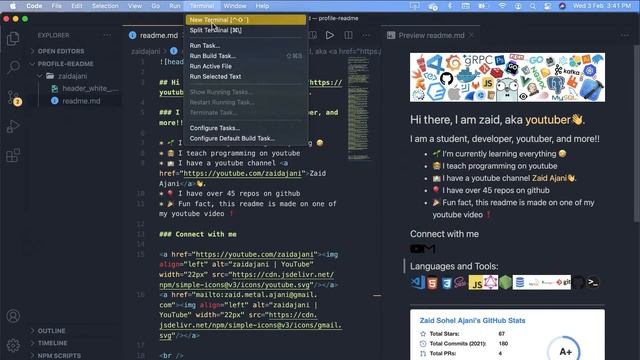Open Source Control view with 2 changes
Screen dimensions: 640x360
pyautogui.click(x=14, y=98)
